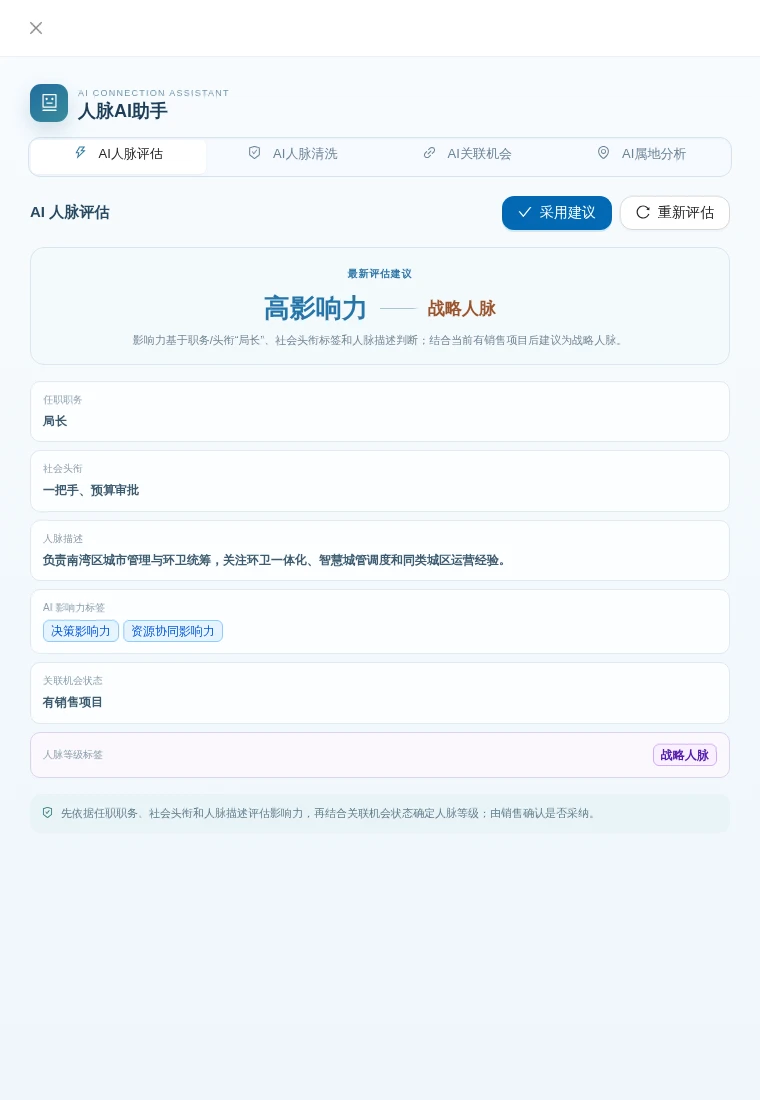Image resolution: width=760 pixels, height=1100 pixels.
Task: Click the purple 战略人脉 level badge
Action: click(684, 755)
